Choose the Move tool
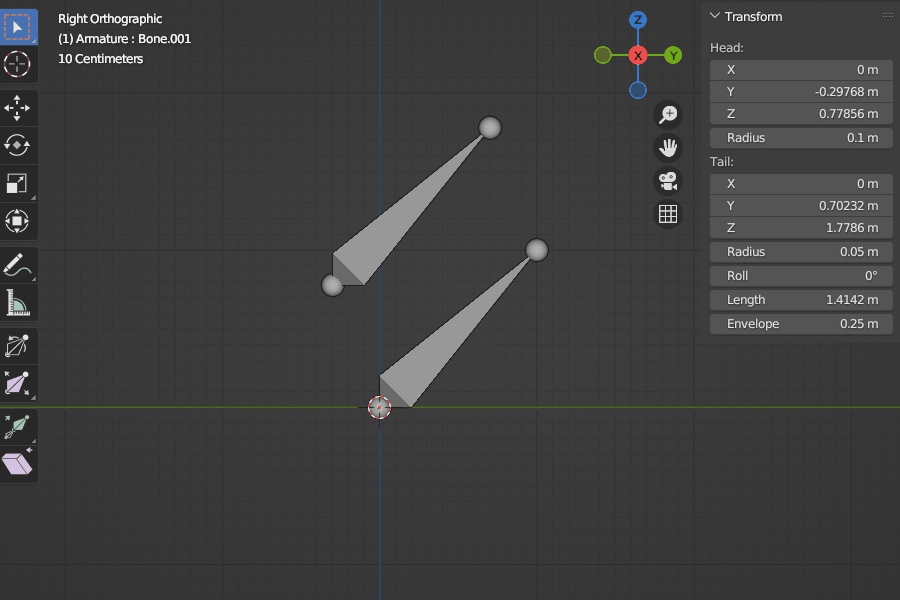This screenshot has width=900, height=600. pyautogui.click(x=18, y=108)
